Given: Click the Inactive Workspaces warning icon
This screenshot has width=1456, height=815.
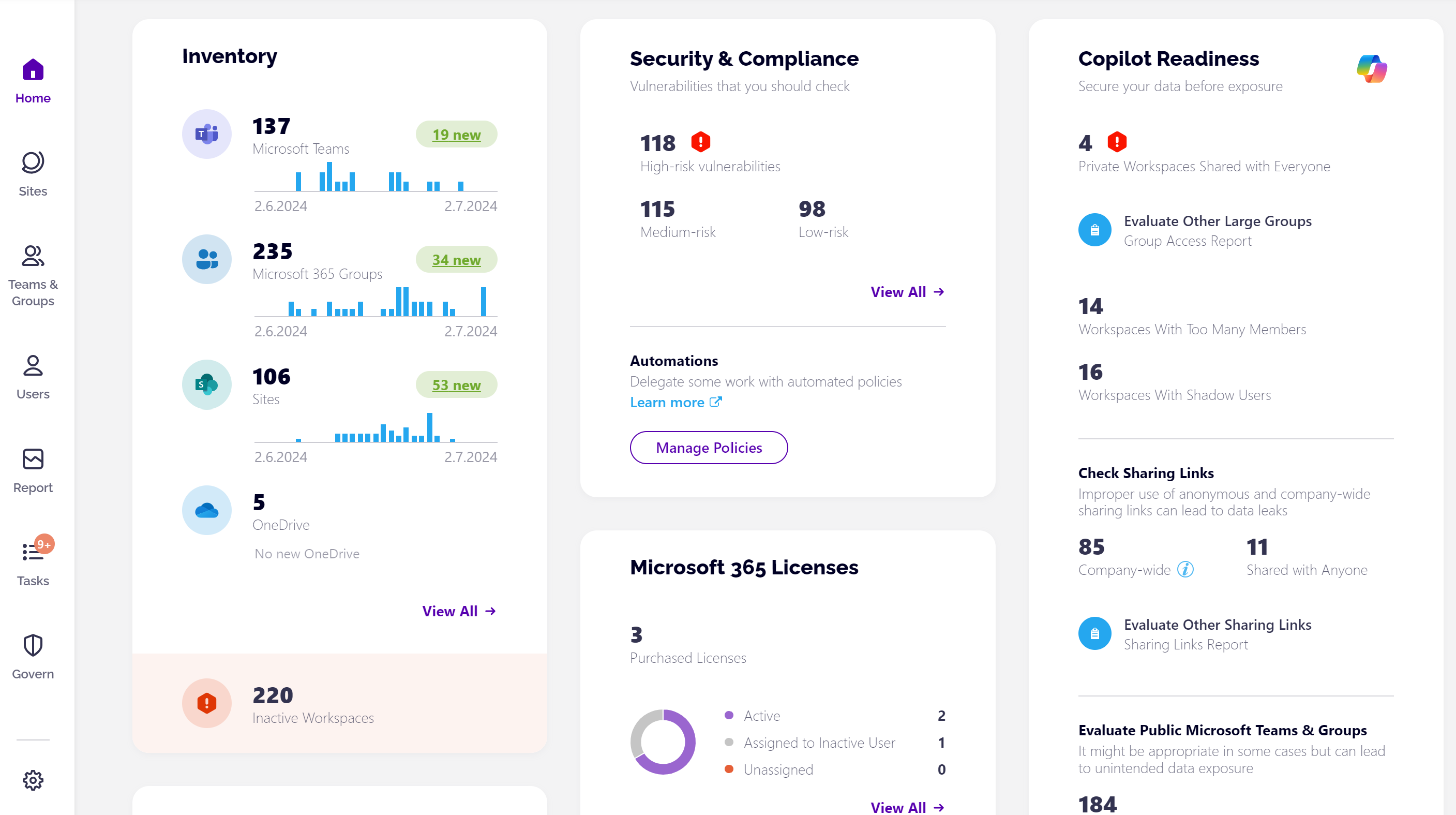Looking at the screenshot, I should coord(207,703).
